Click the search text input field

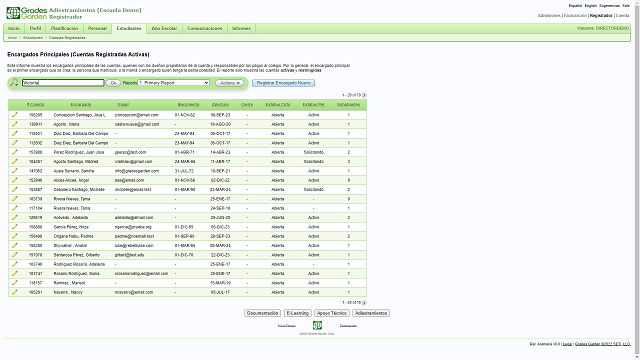pos(63,83)
